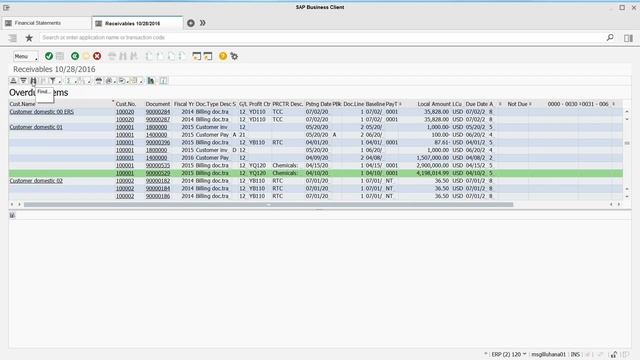Click the Not Due column header

[x=517, y=104]
